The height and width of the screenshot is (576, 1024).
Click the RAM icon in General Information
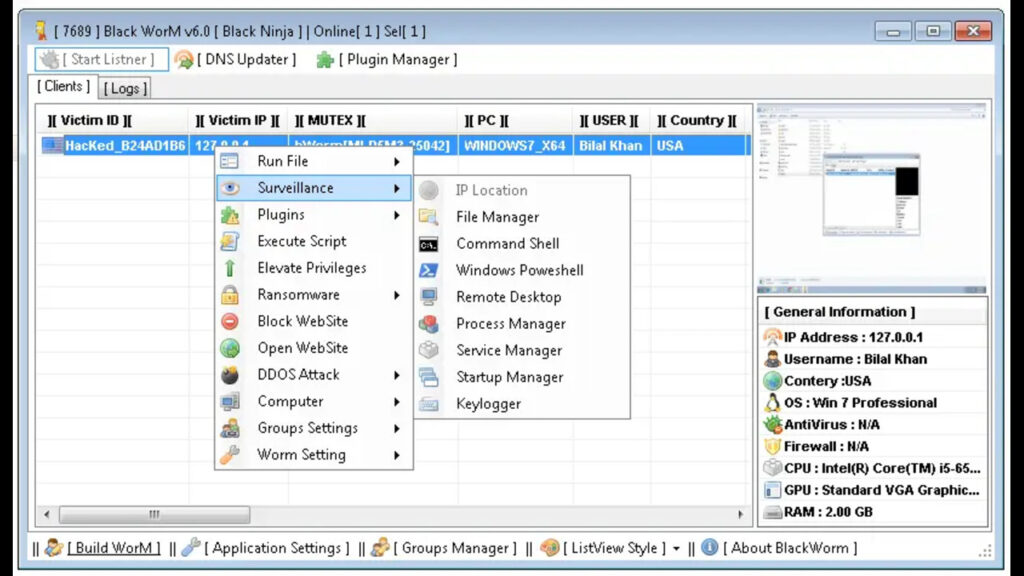(773, 512)
